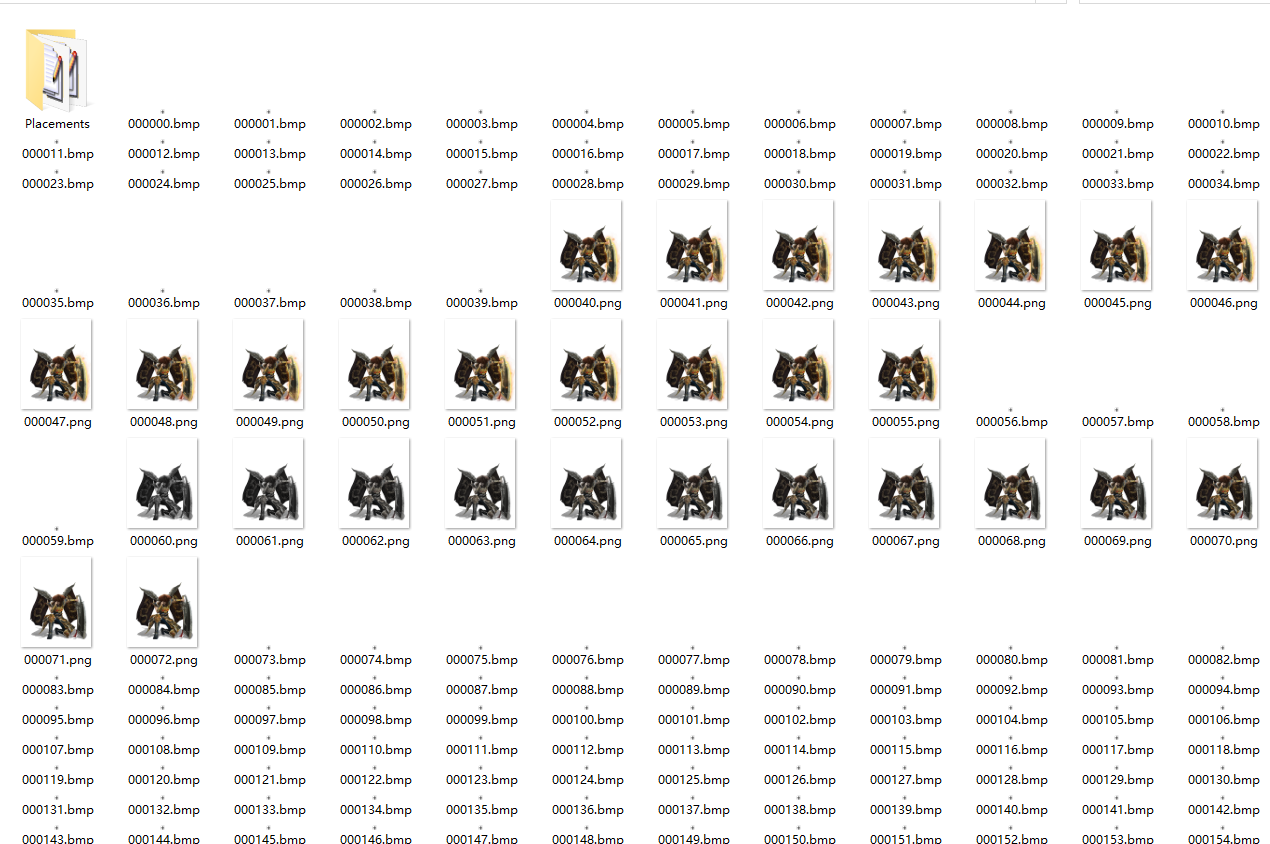Open the thumbnail for 000060.png

[163, 483]
